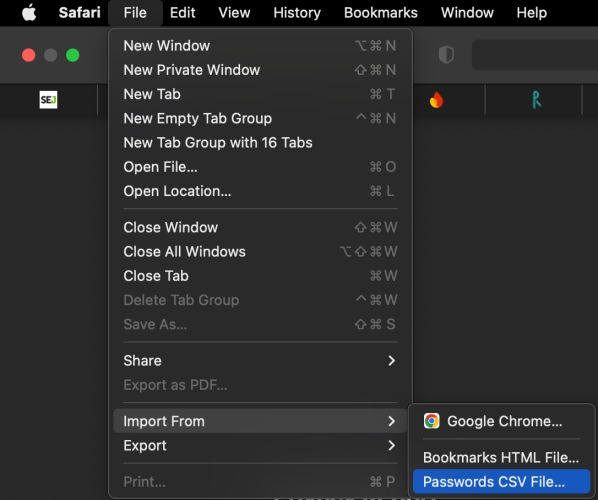Open the View menu

pos(234,13)
